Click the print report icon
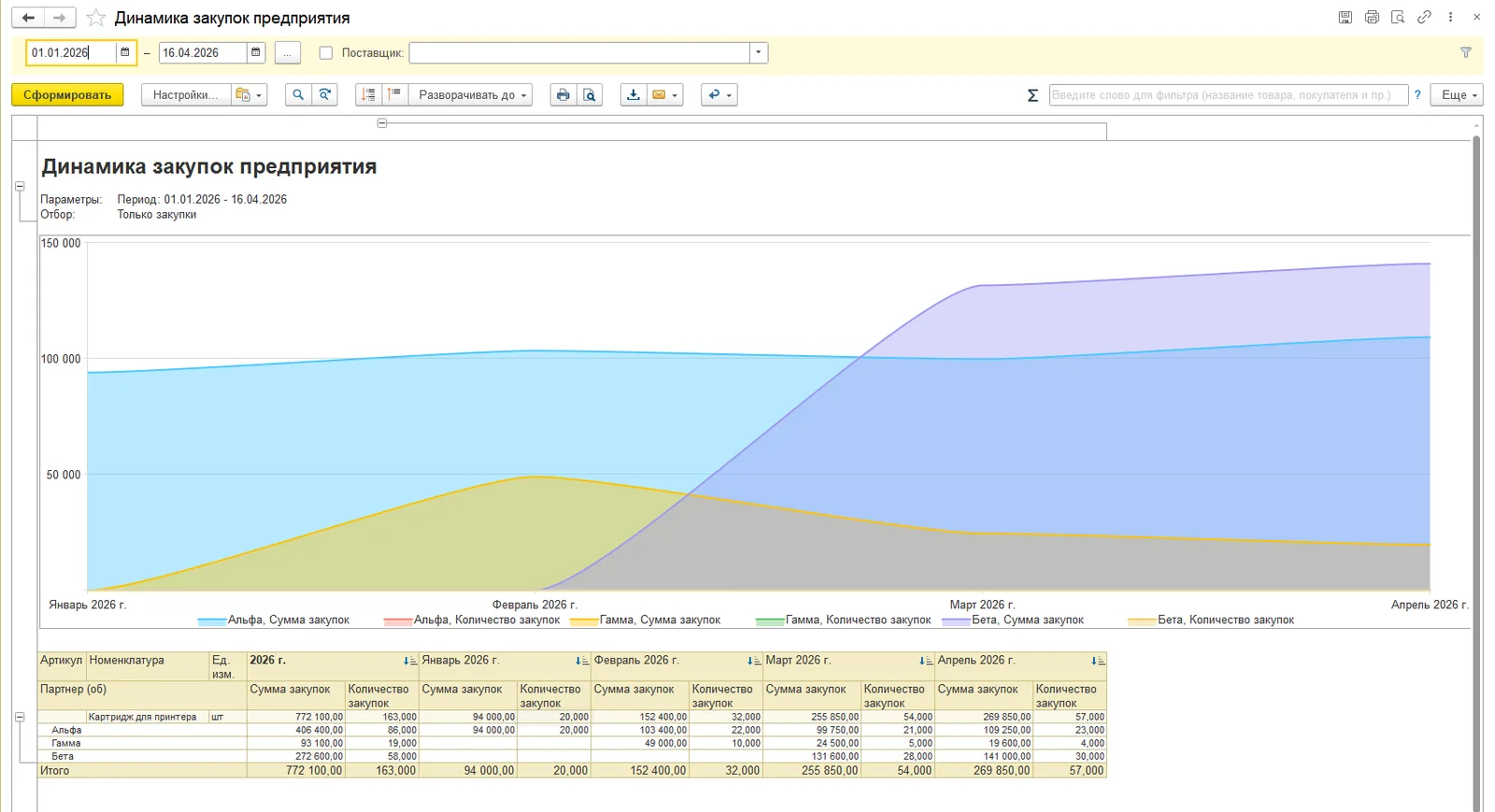 point(562,94)
